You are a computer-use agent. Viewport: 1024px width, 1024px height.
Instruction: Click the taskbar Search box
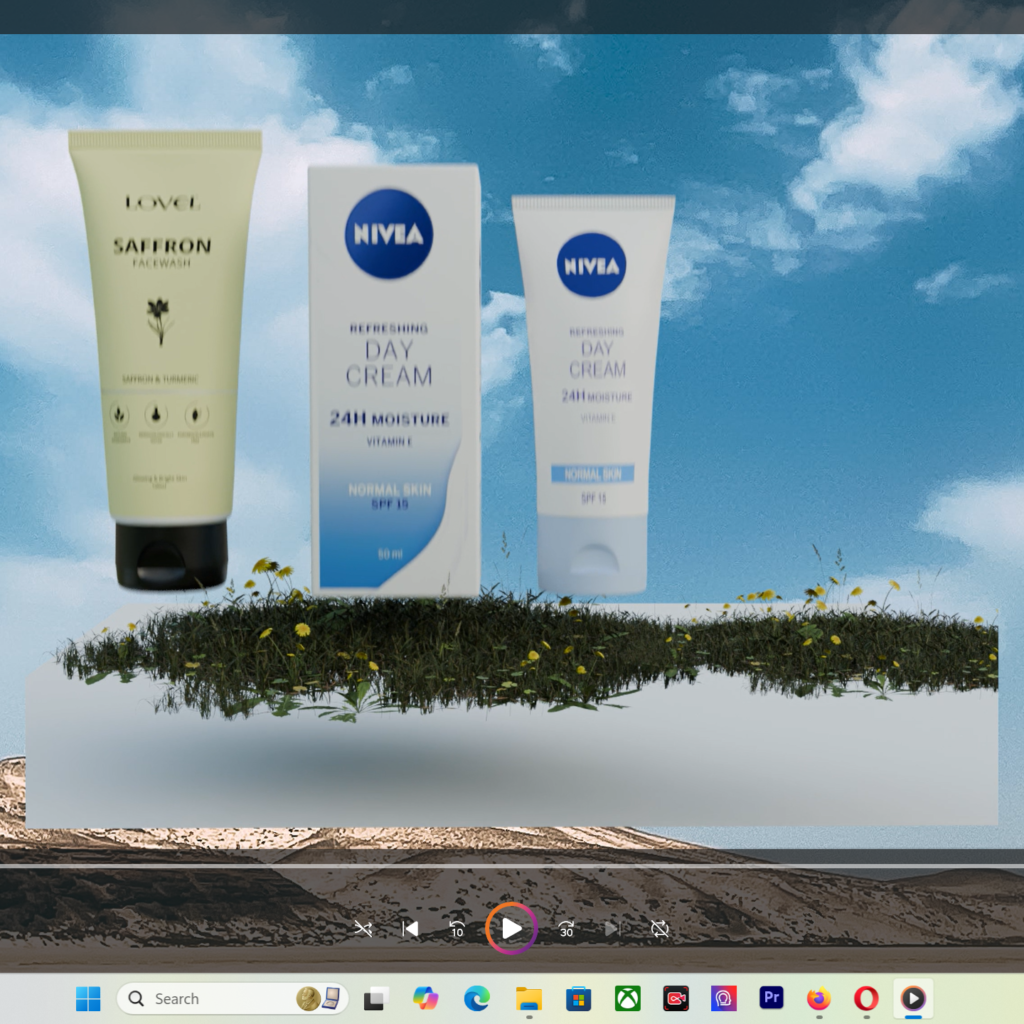[232, 998]
